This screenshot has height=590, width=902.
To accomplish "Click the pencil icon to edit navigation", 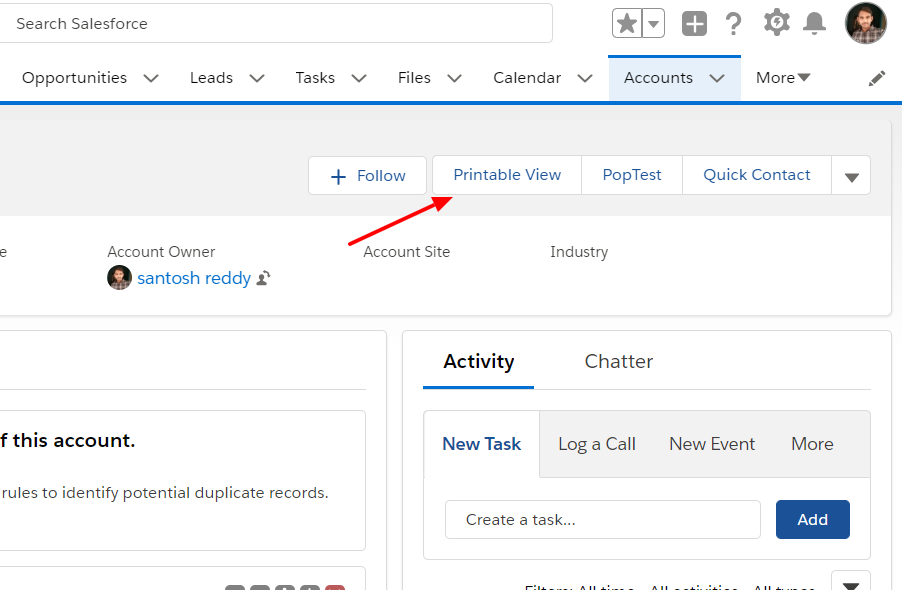I will [877, 78].
